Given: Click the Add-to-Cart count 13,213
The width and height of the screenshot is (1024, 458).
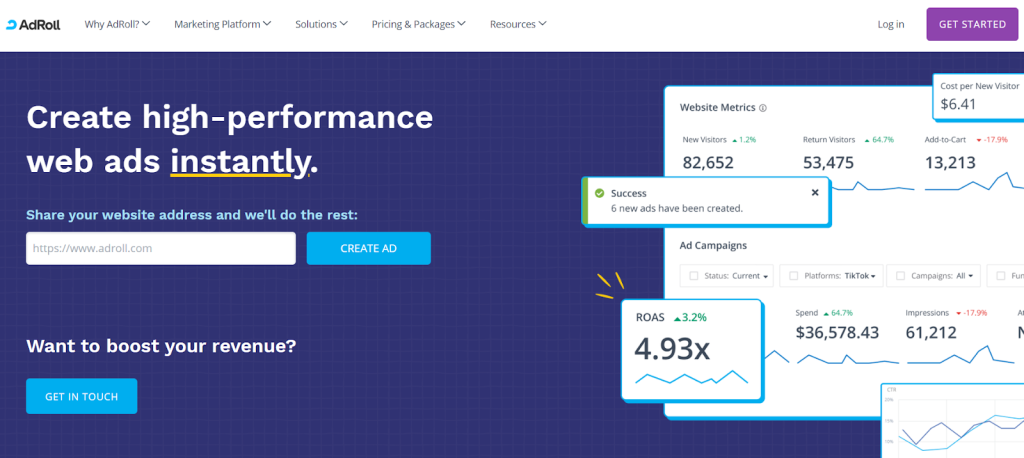Looking at the screenshot, I should pos(950,163).
